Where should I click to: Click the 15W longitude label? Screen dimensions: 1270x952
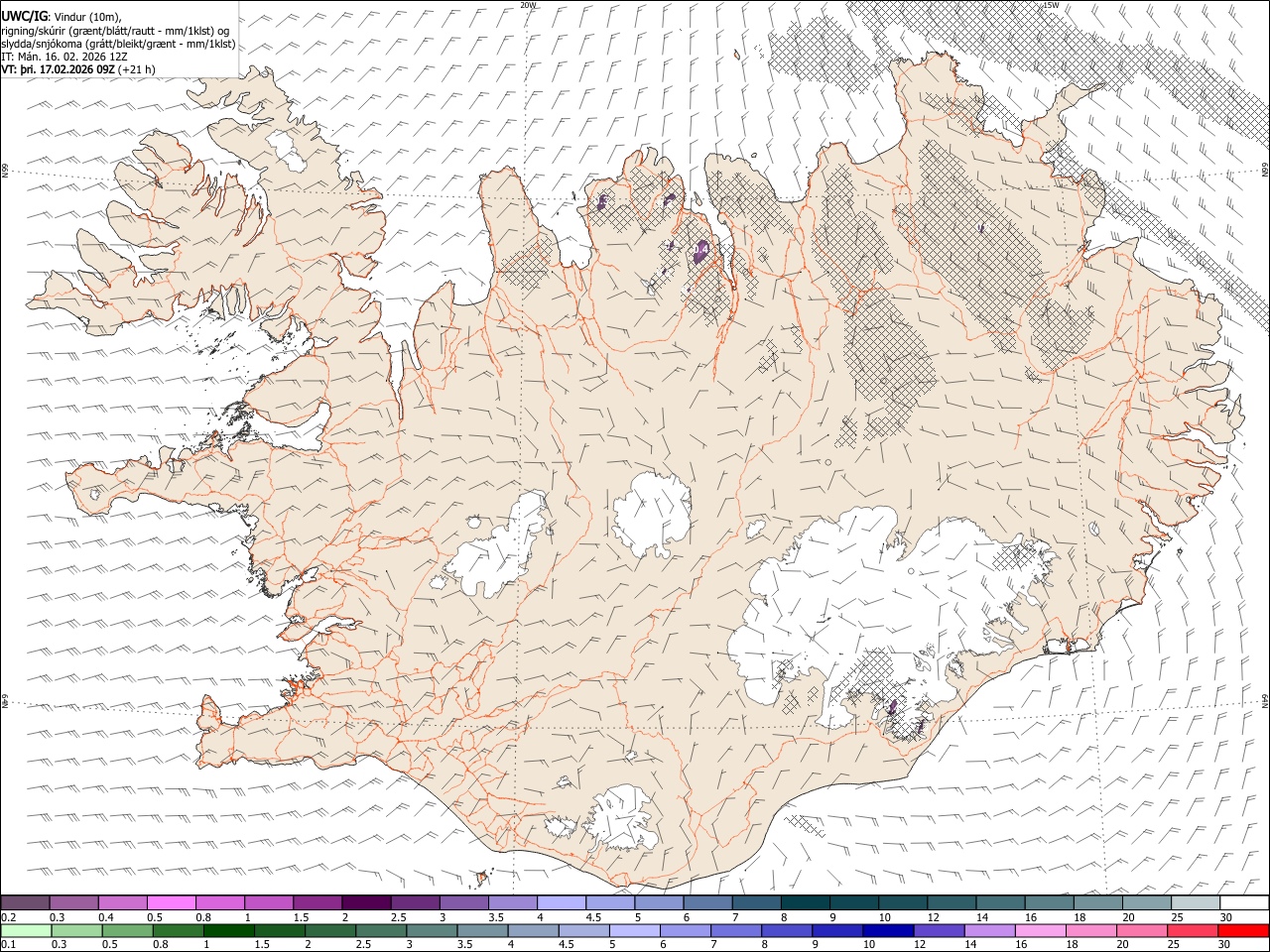[1052, 5]
